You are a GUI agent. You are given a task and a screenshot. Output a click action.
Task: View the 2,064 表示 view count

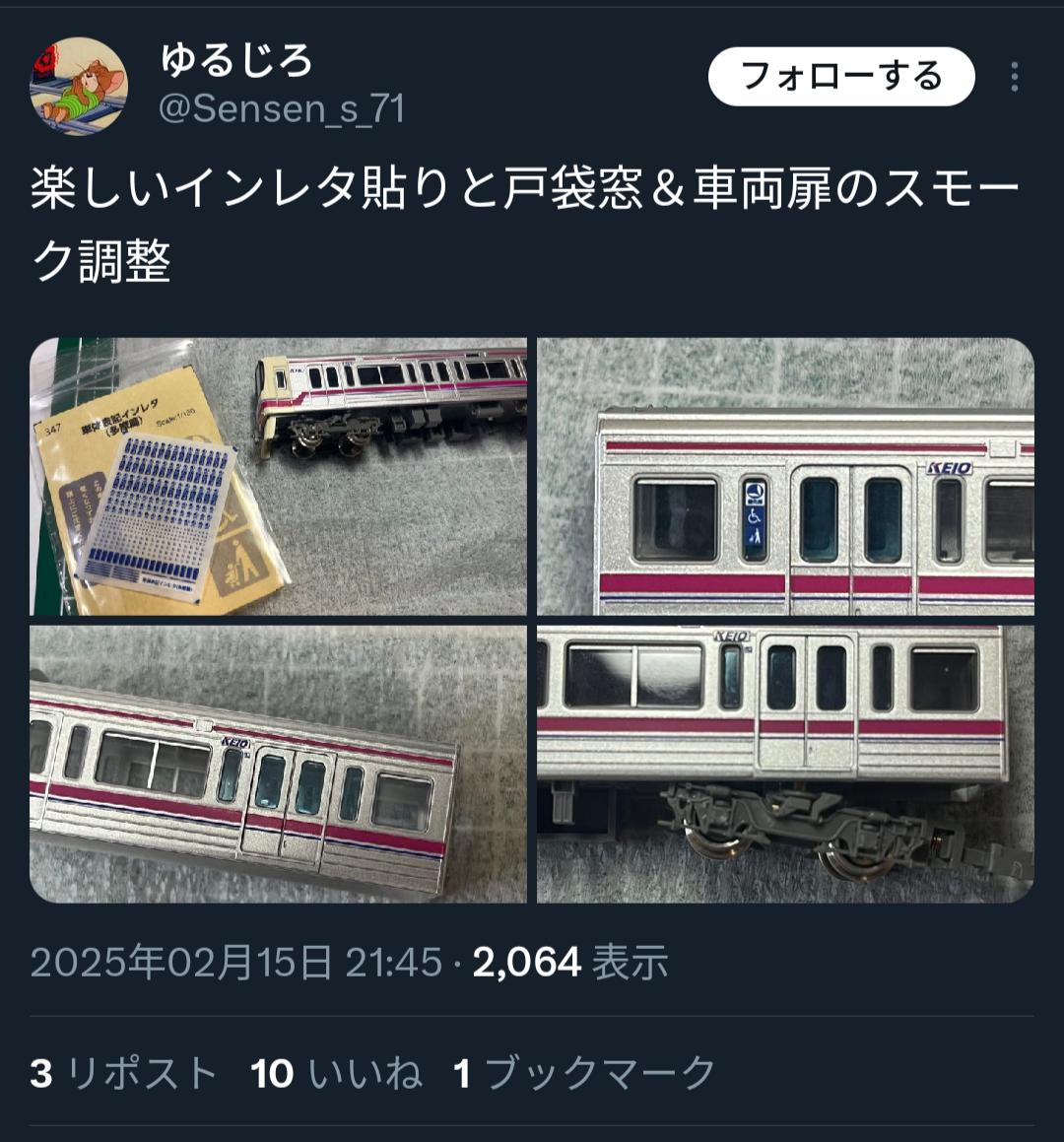[x=570, y=962]
